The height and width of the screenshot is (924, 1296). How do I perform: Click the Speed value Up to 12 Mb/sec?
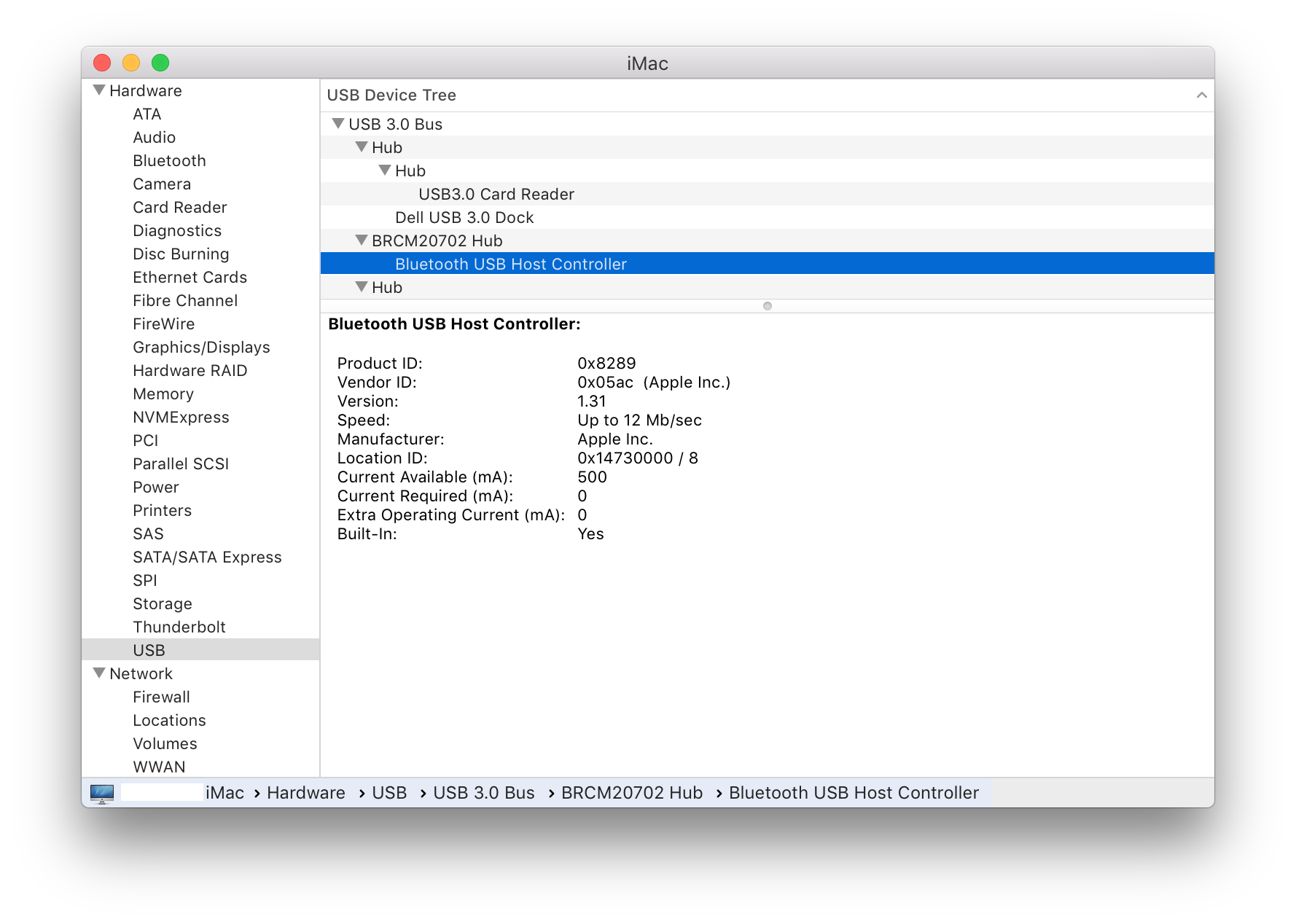(x=639, y=420)
